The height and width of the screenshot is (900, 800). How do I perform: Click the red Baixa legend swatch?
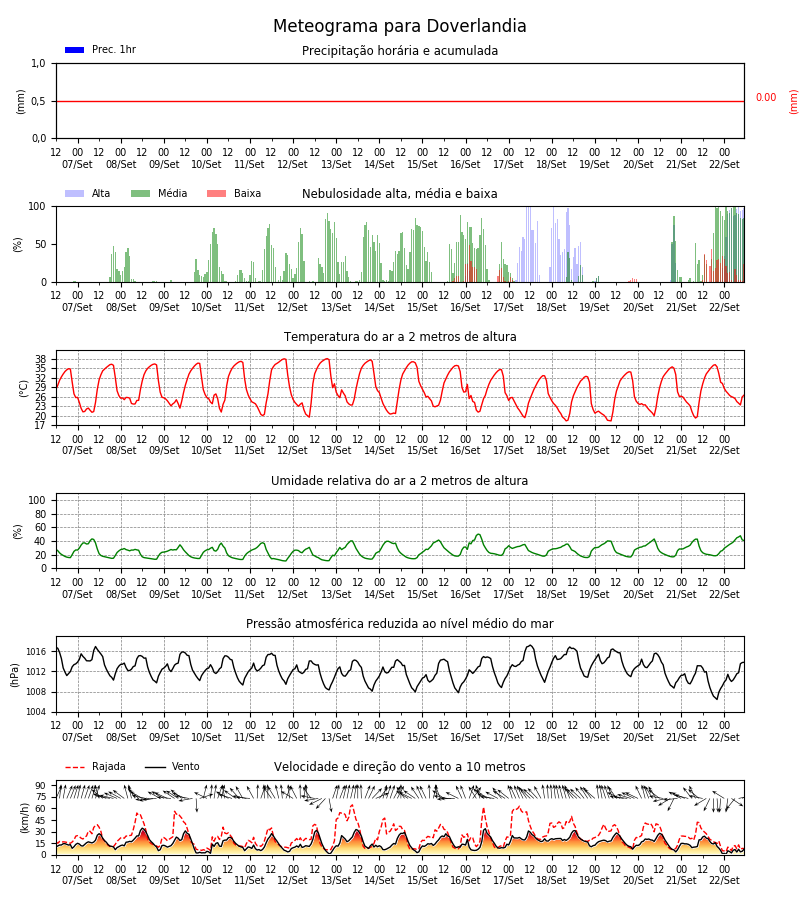(216, 193)
